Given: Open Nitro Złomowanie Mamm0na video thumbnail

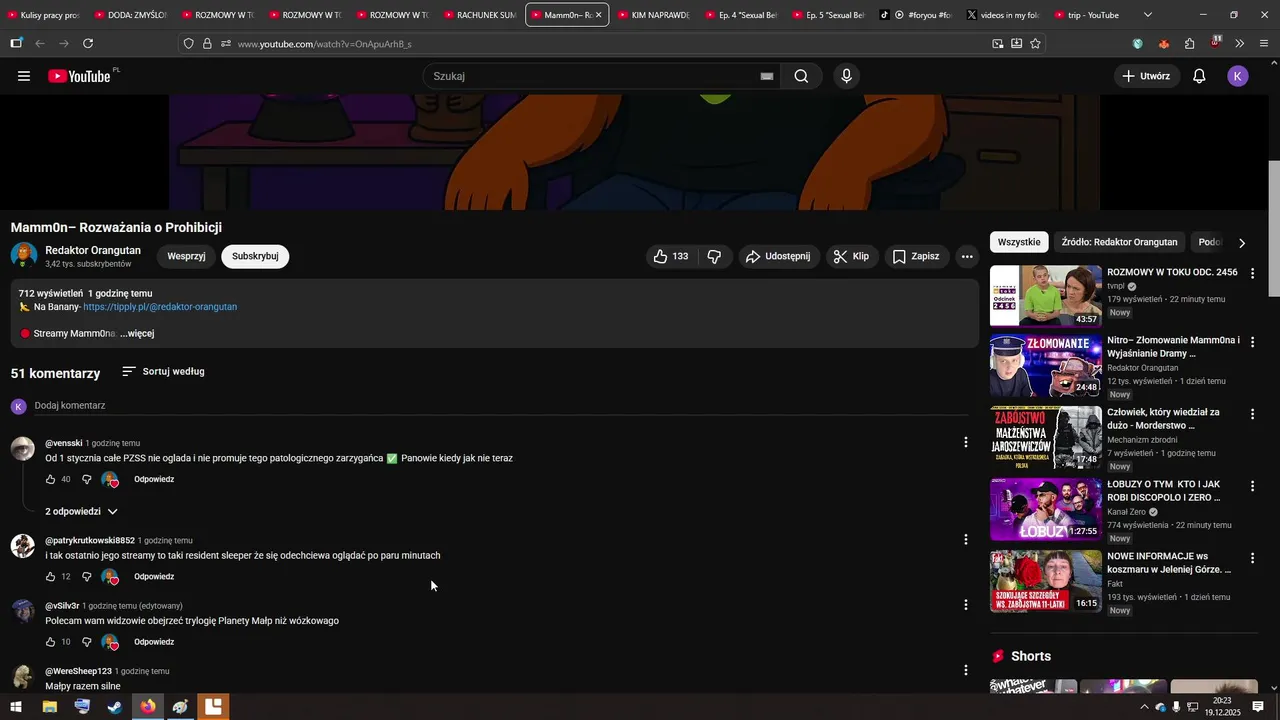Looking at the screenshot, I should (1046, 368).
